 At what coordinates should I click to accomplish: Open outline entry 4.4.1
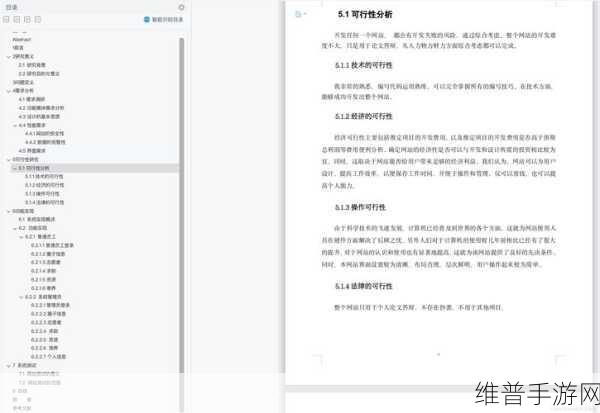45,134
